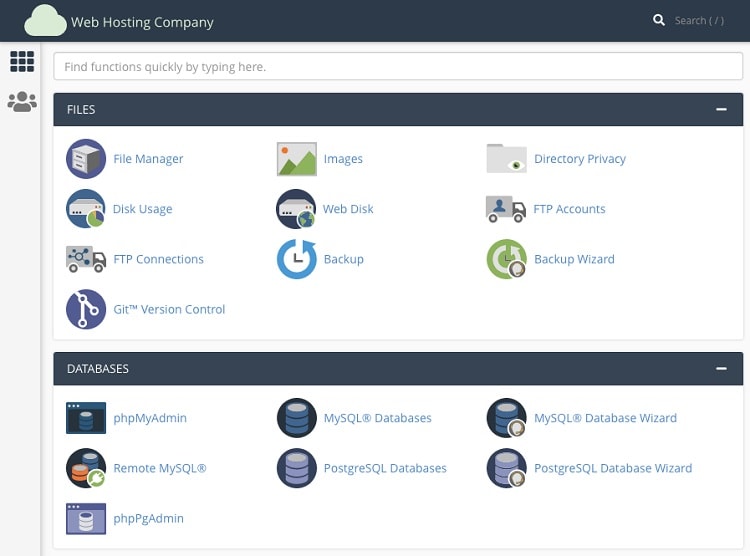The width and height of the screenshot is (750, 556).
Task: Click the Remote MySQL icon
Action: (86, 468)
